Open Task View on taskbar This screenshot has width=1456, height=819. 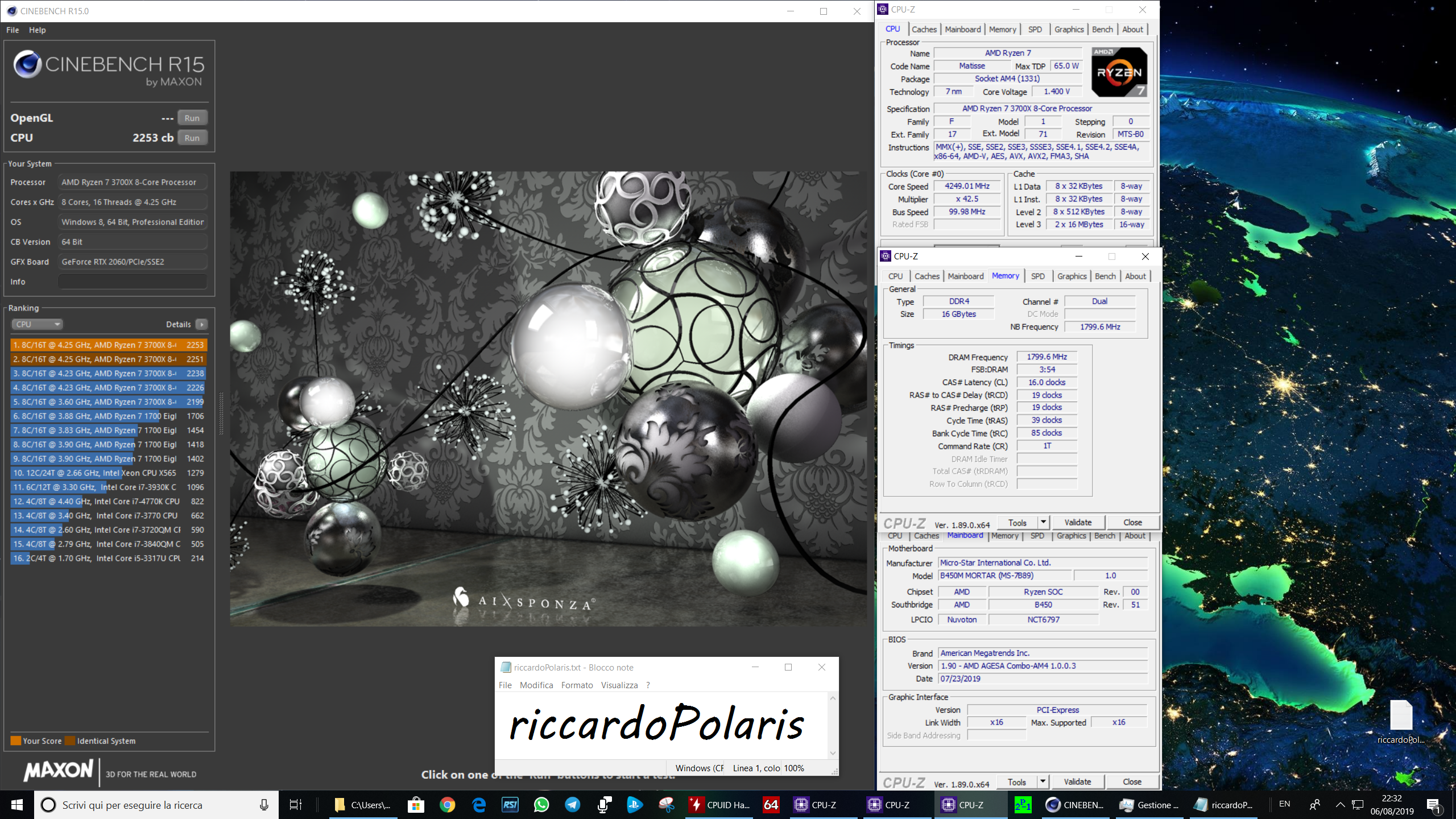296,805
